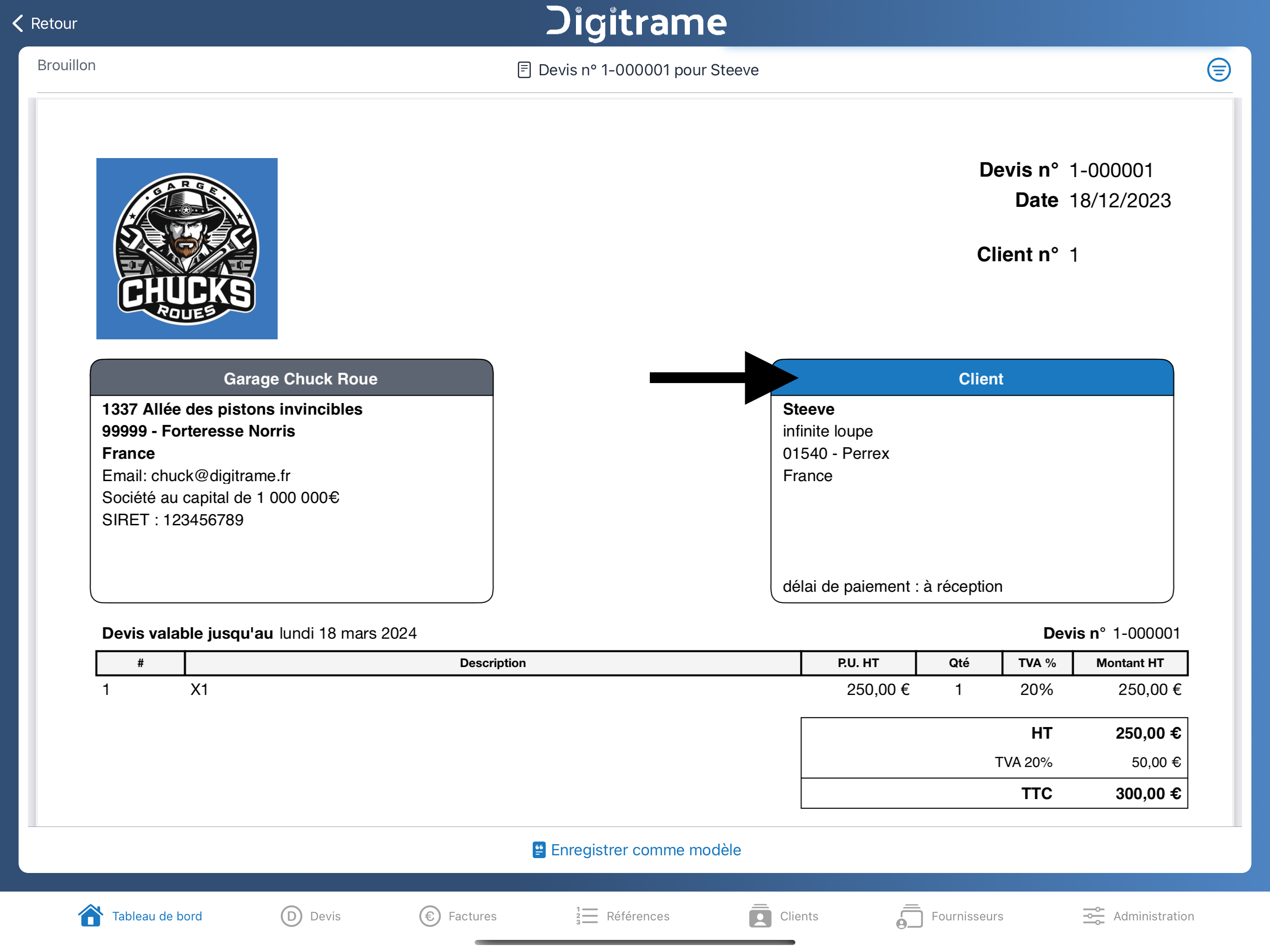Screen dimensions: 1270x952
Task: Click the Références list icon
Action: (x=587, y=916)
